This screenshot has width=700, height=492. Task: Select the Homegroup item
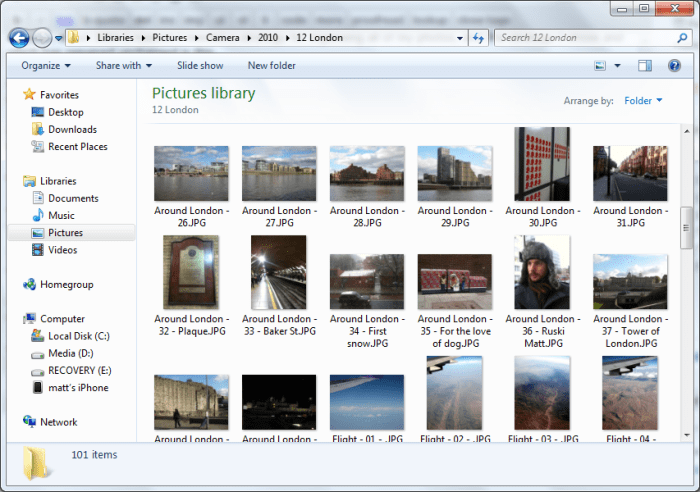tap(66, 284)
